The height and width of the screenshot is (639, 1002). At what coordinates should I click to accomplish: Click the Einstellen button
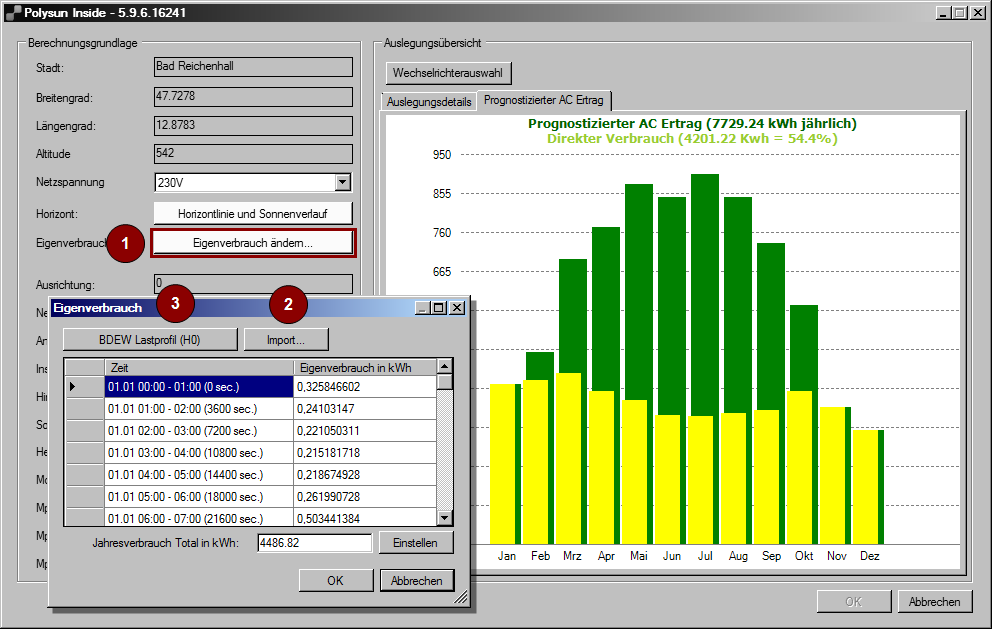tap(416, 542)
